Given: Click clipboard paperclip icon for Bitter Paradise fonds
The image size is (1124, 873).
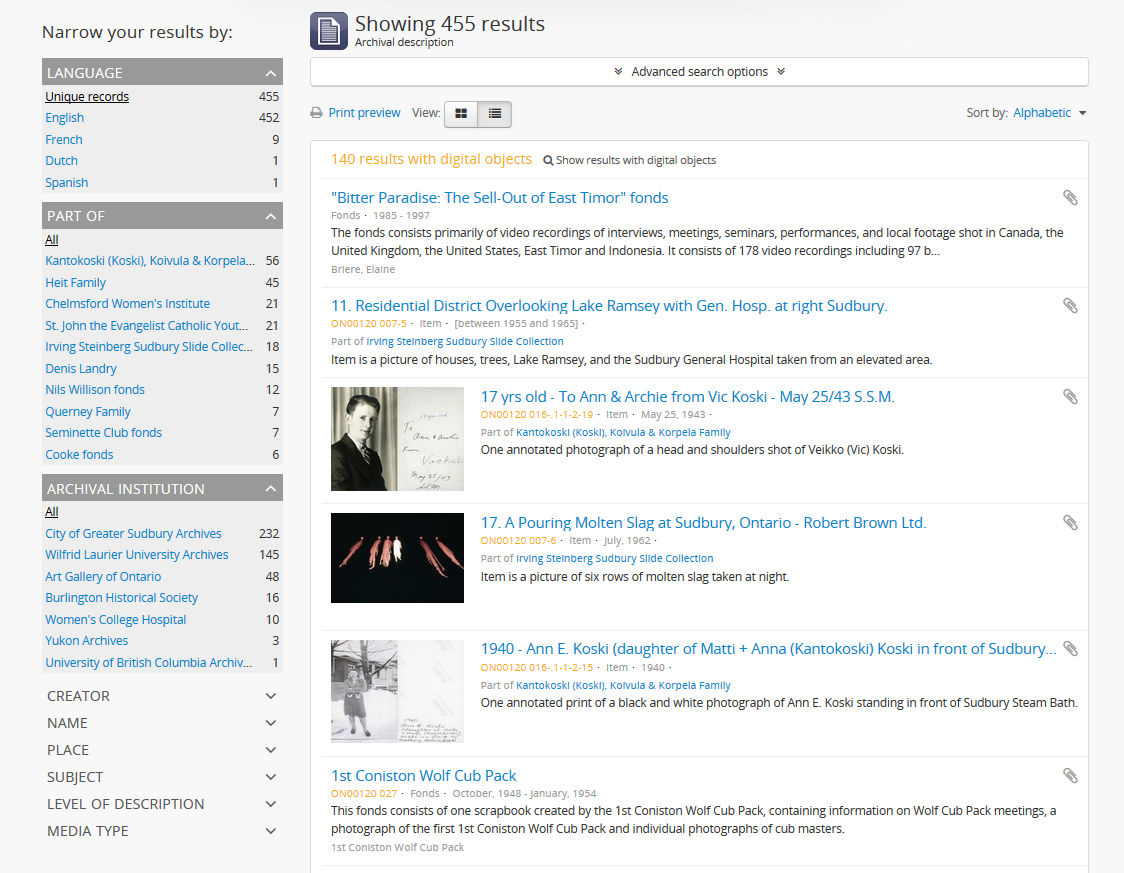Looking at the screenshot, I should (x=1070, y=198).
